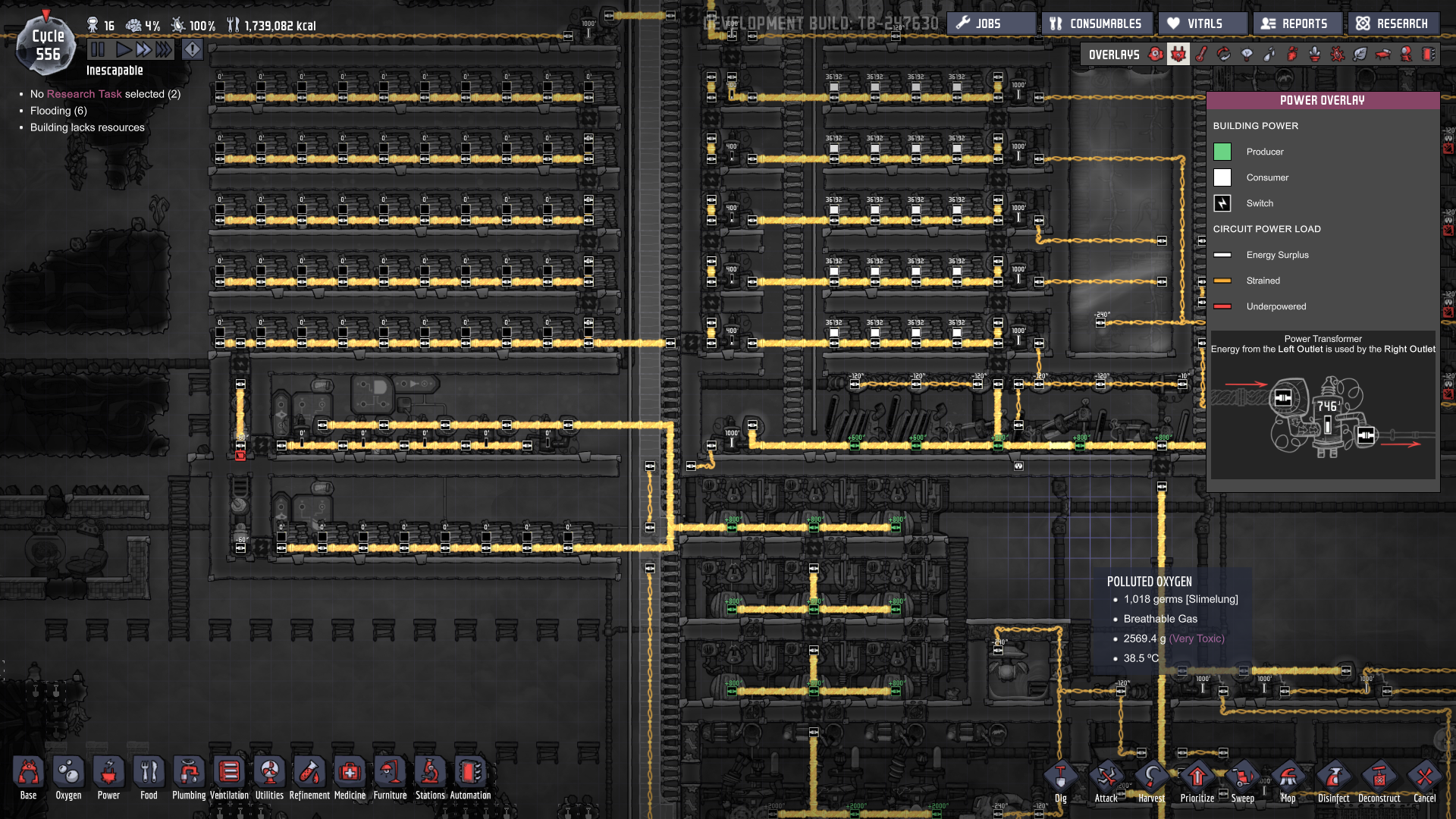Toggle the Power overlay off

[1178, 55]
